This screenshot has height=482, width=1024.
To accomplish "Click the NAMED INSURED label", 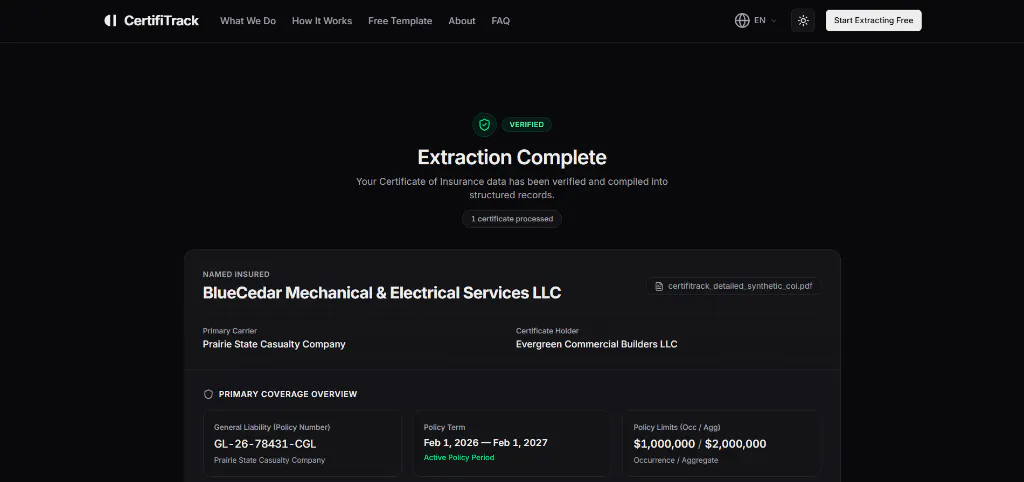I will coord(236,274).
